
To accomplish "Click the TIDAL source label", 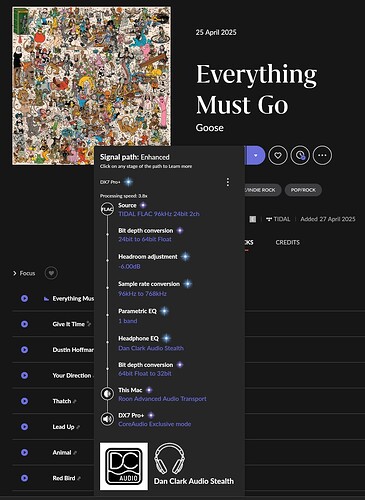I will [x=278, y=219].
